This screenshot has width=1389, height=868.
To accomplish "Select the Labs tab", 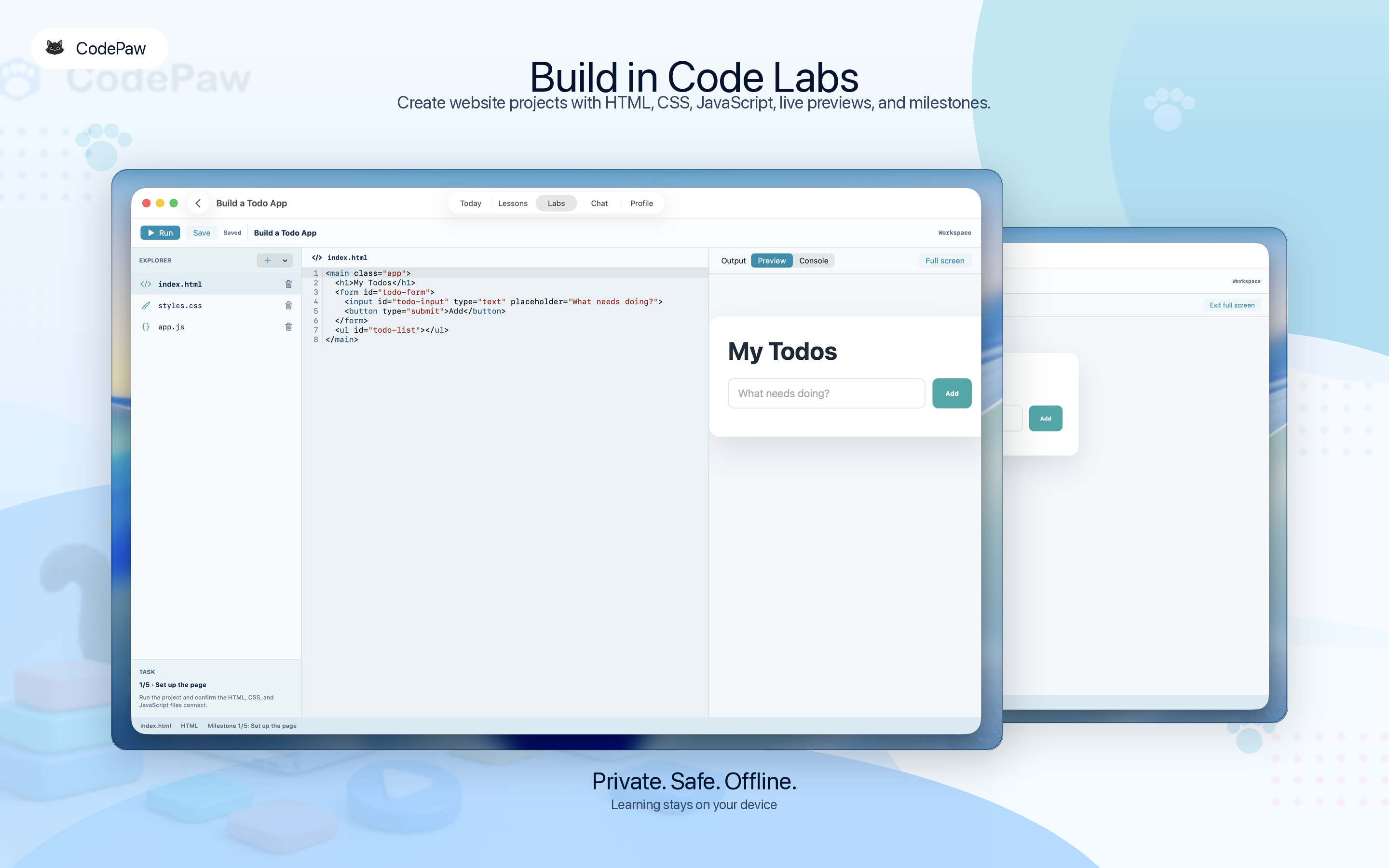I will pos(556,203).
